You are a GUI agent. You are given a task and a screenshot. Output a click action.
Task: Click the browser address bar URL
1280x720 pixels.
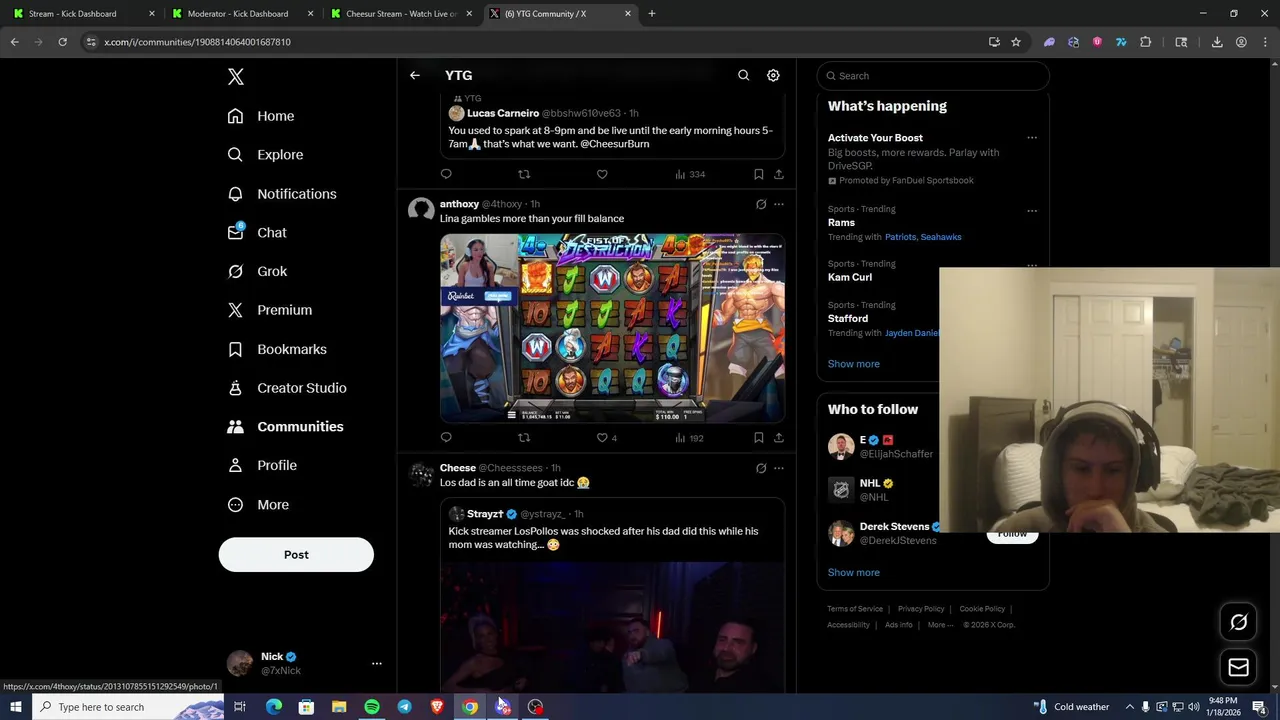[x=198, y=42]
